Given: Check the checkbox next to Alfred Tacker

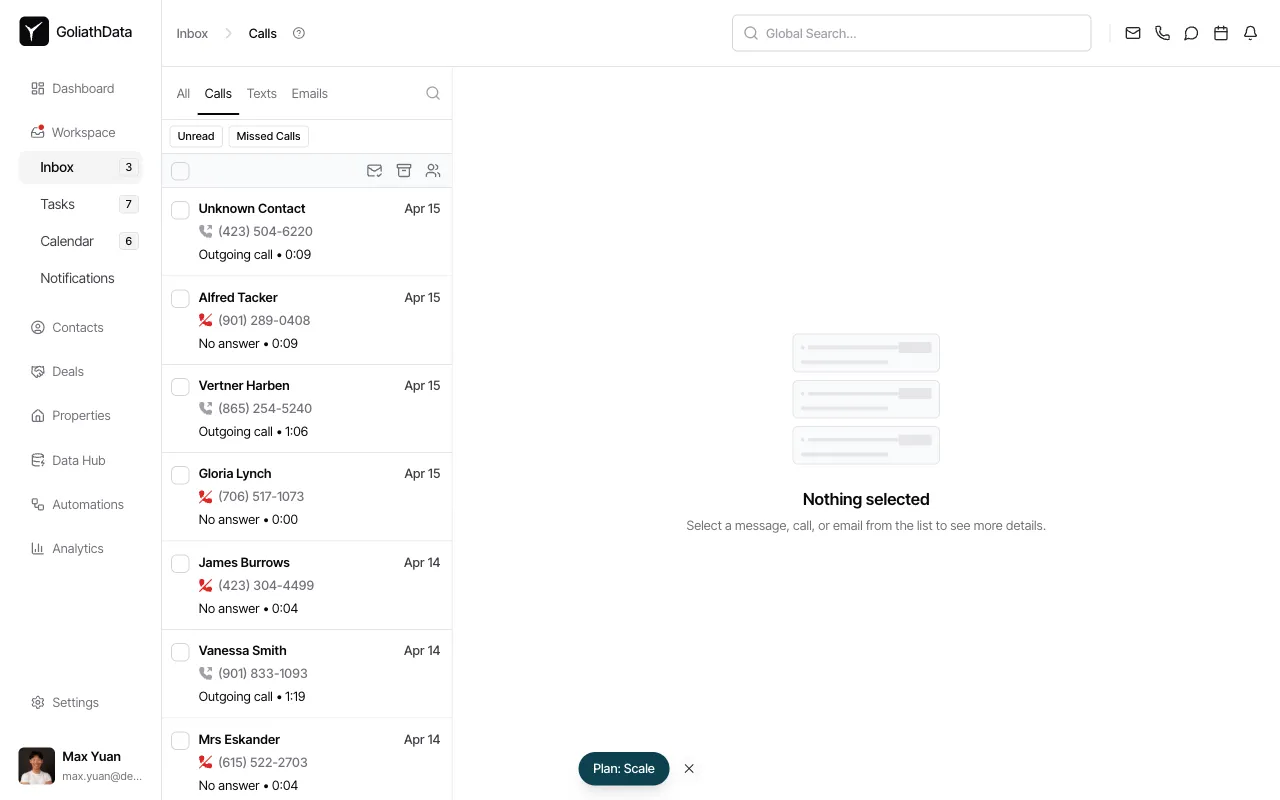Looking at the screenshot, I should (x=180, y=298).
